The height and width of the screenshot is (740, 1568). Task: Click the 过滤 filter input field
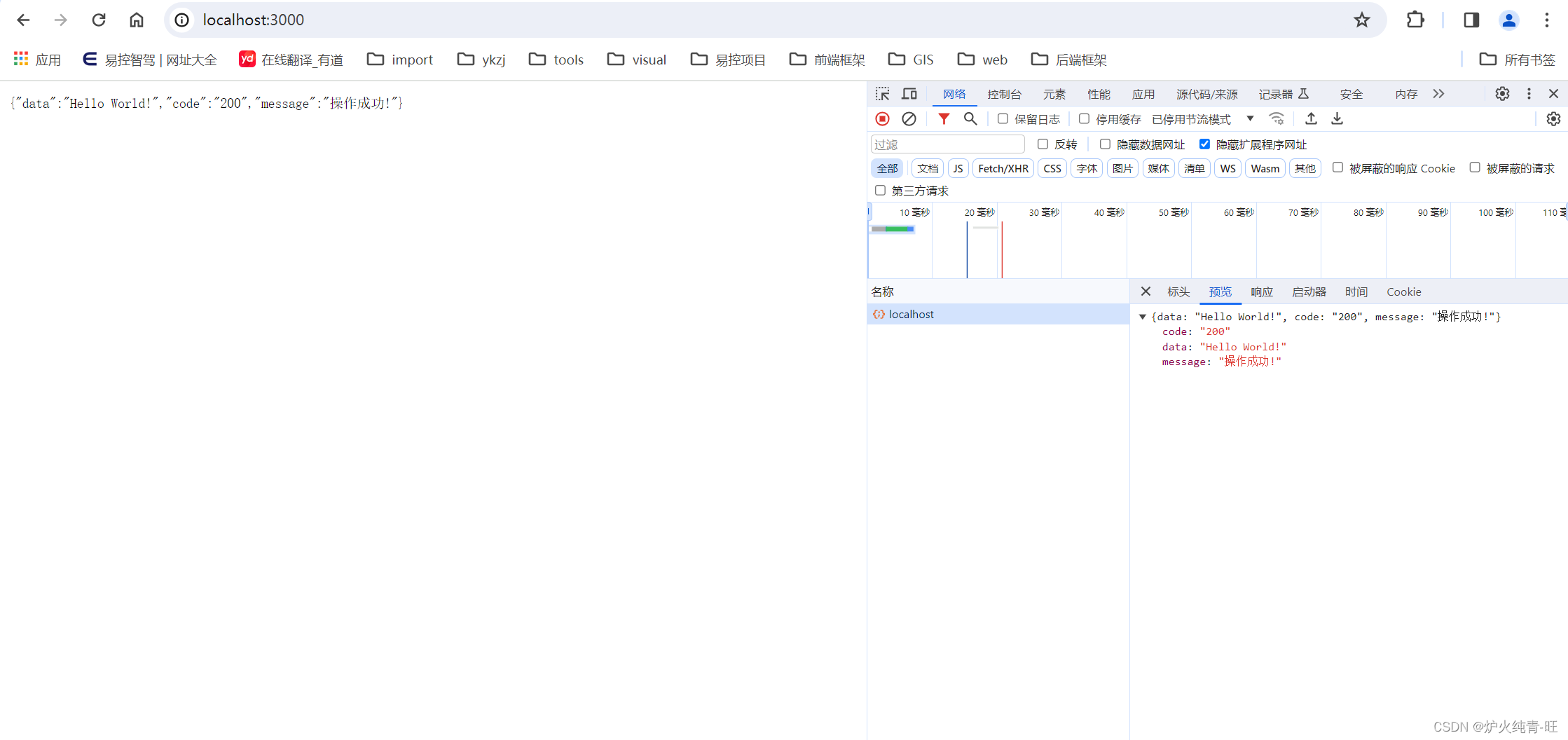[x=947, y=144]
